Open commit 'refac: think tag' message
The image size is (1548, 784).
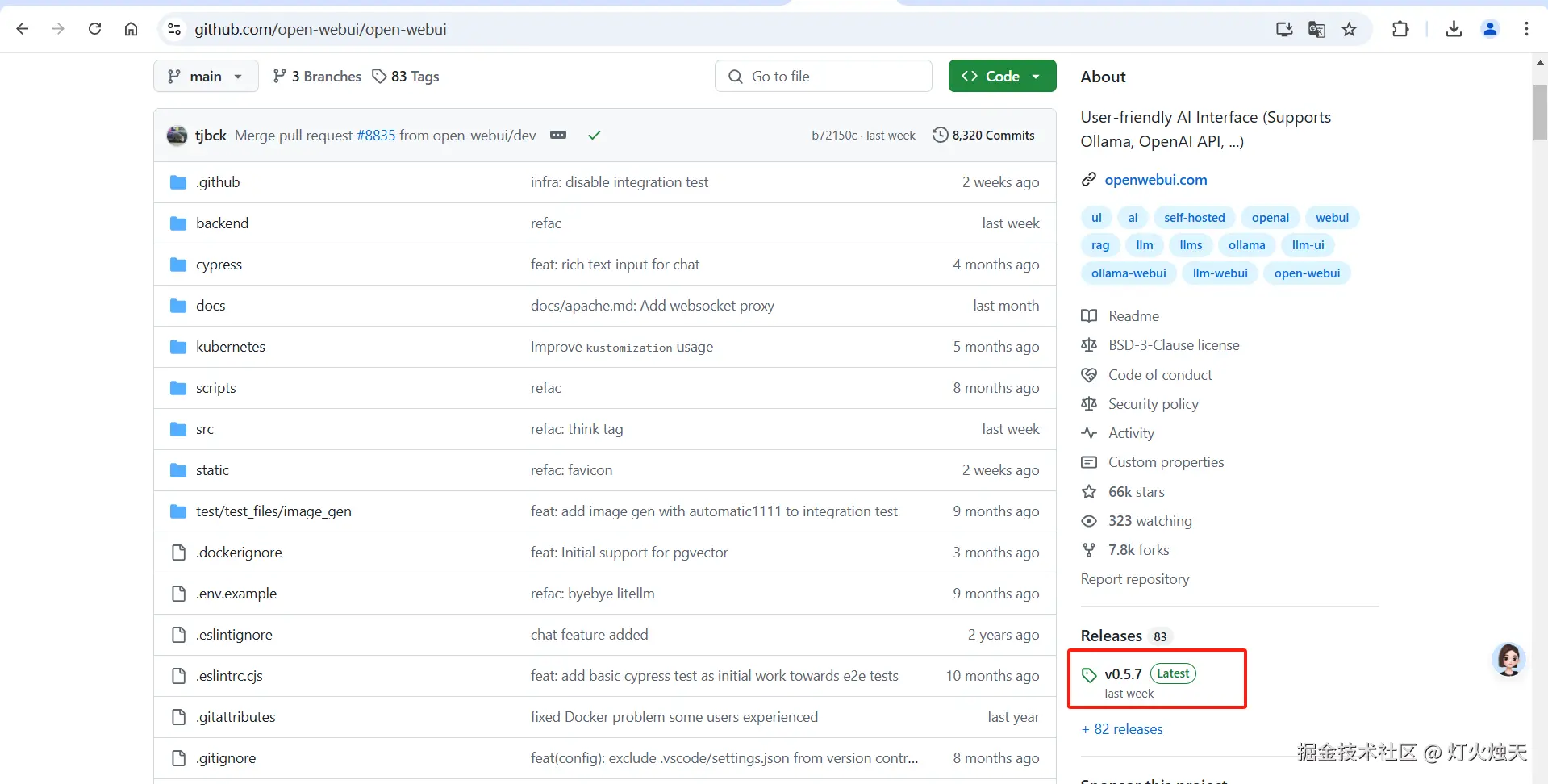[577, 429]
